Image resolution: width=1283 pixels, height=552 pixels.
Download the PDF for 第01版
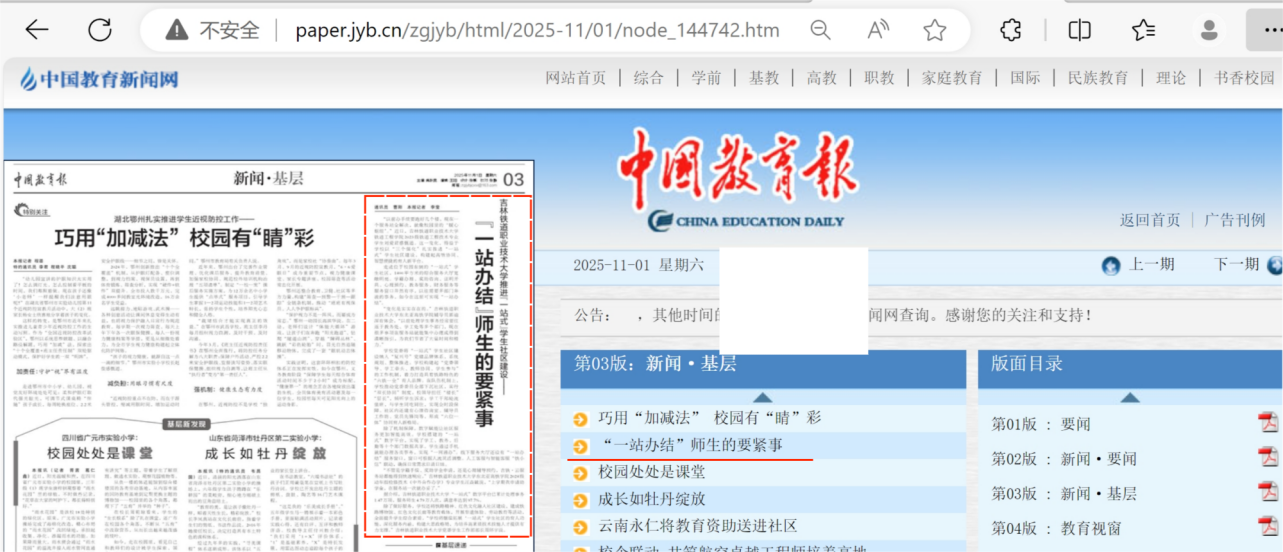1268,422
